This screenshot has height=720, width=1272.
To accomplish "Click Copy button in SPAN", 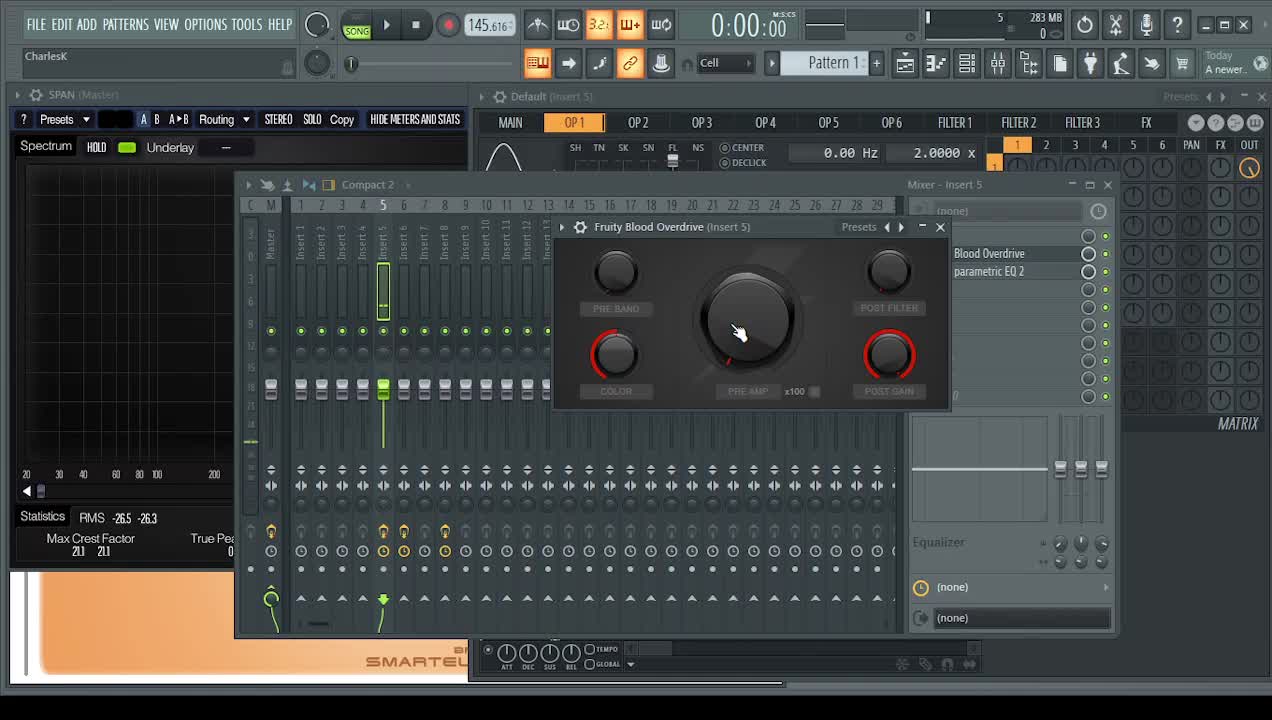I will tap(342, 119).
